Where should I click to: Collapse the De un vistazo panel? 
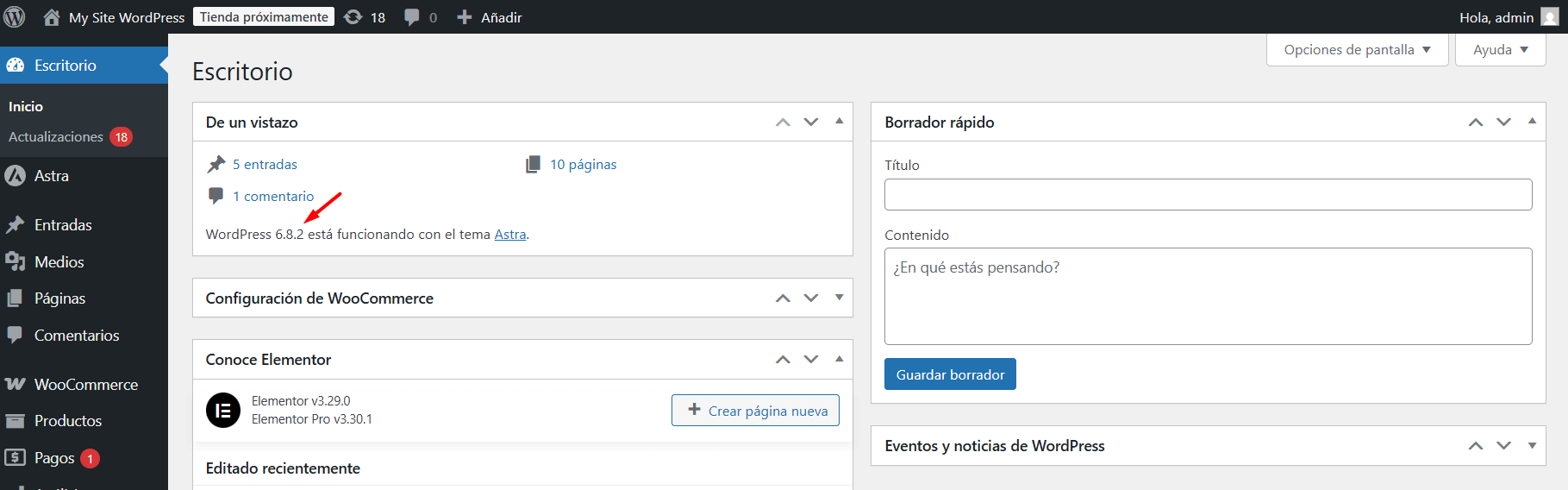point(839,122)
